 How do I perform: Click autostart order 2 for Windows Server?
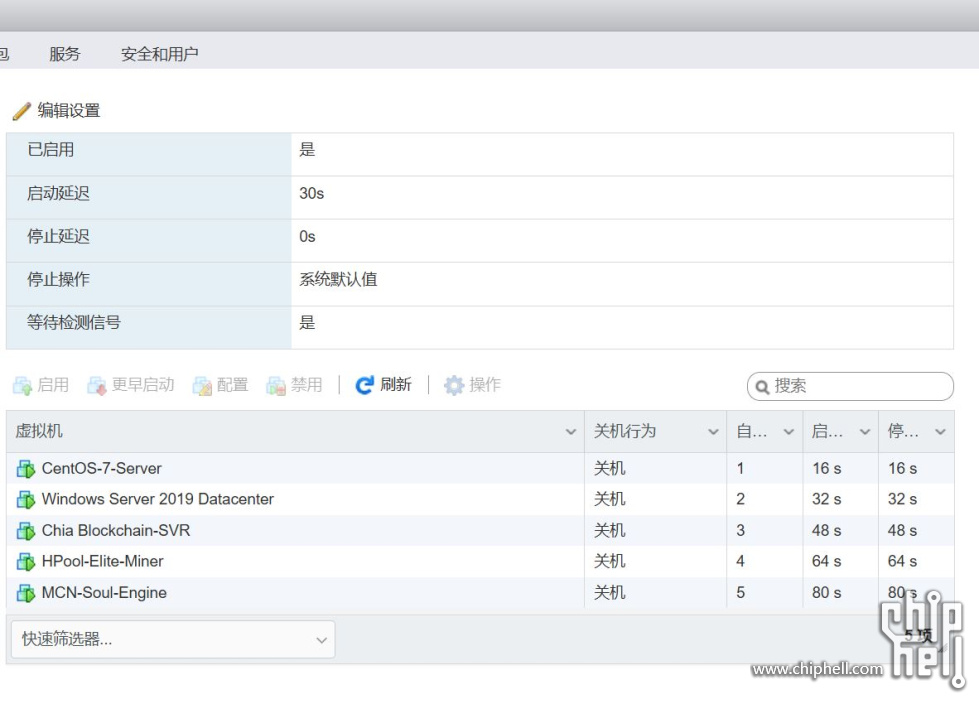click(x=740, y=499)
